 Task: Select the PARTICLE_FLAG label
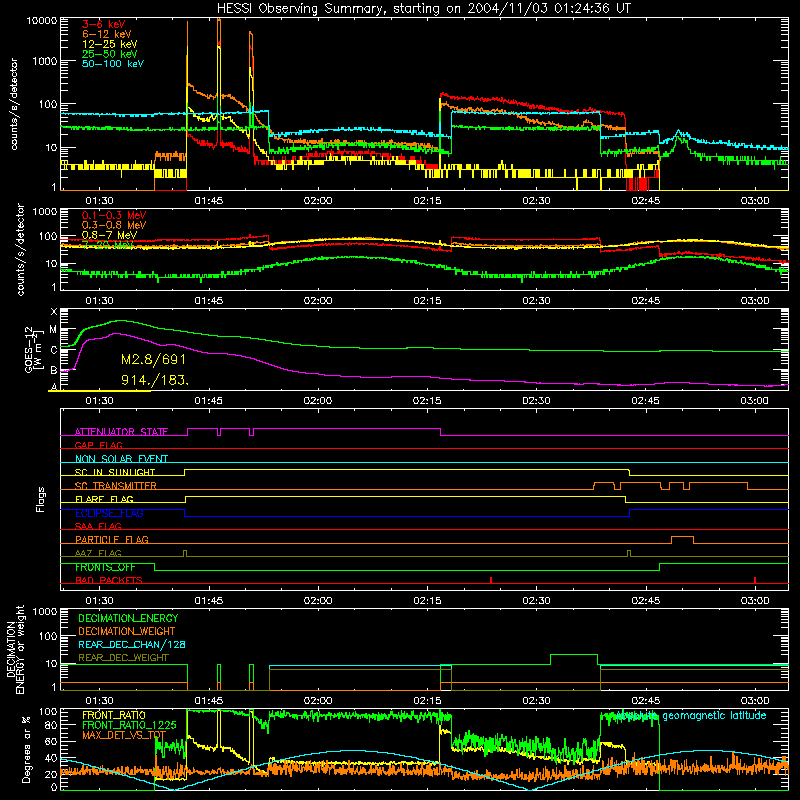point(112,540)
